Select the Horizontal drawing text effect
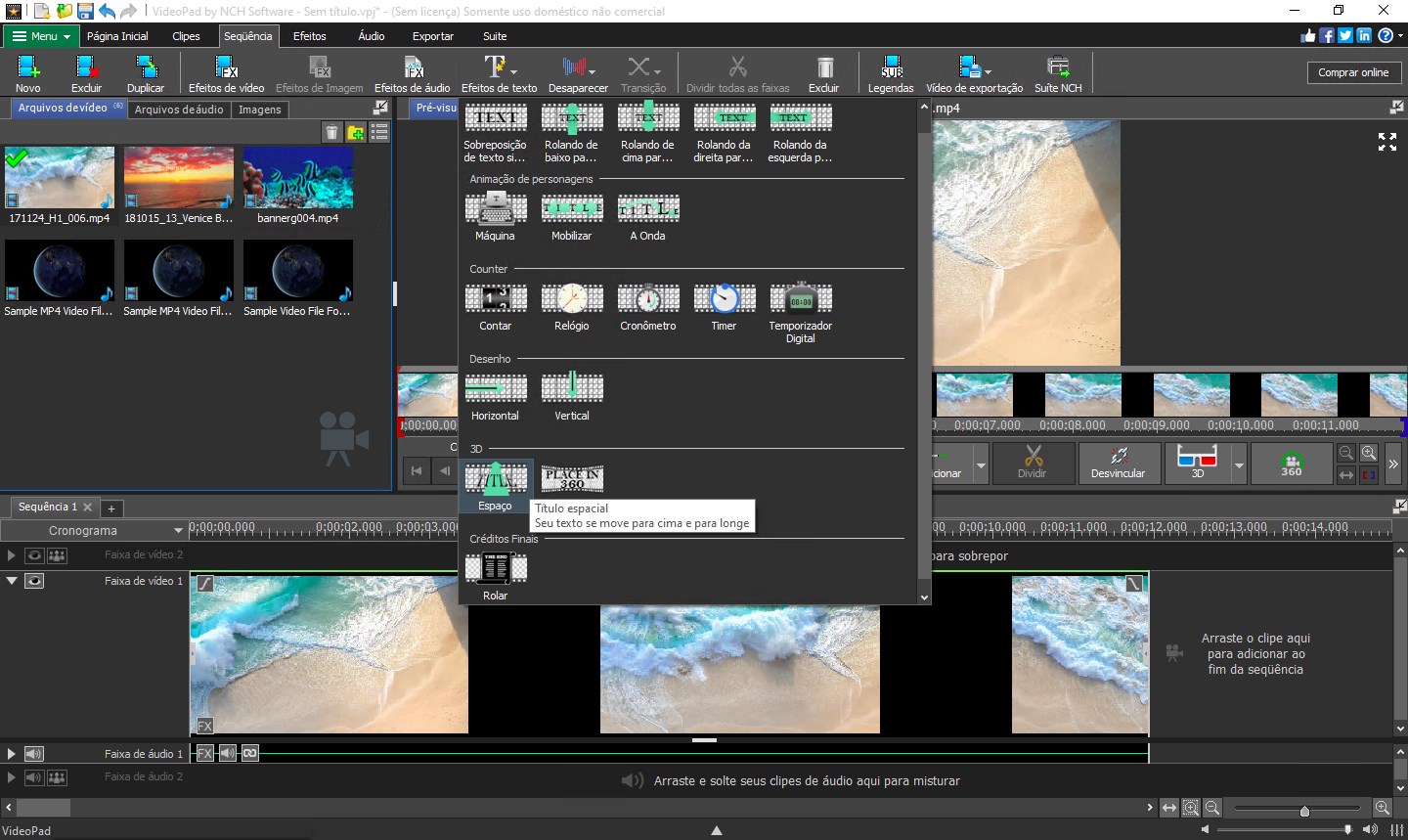 point(495,388)
